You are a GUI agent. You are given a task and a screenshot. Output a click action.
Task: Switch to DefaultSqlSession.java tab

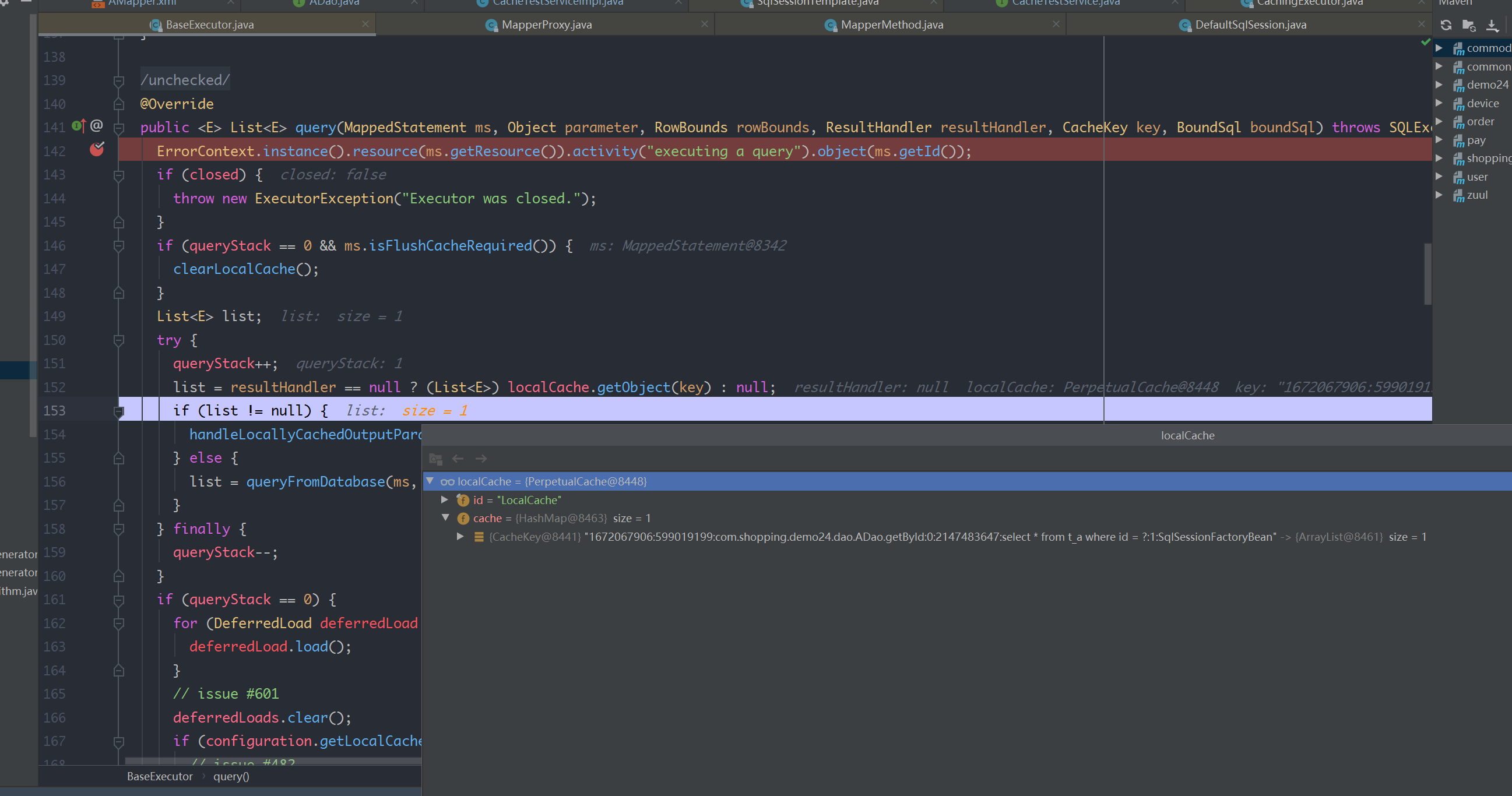click(1250, 24)
